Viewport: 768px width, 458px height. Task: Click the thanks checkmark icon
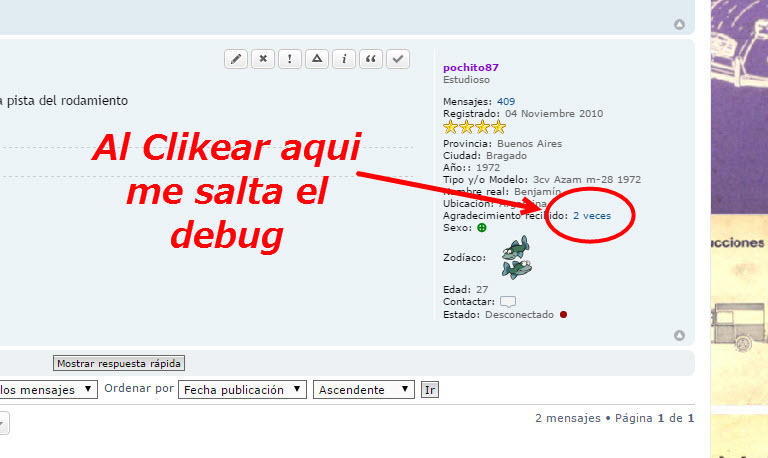398,59
